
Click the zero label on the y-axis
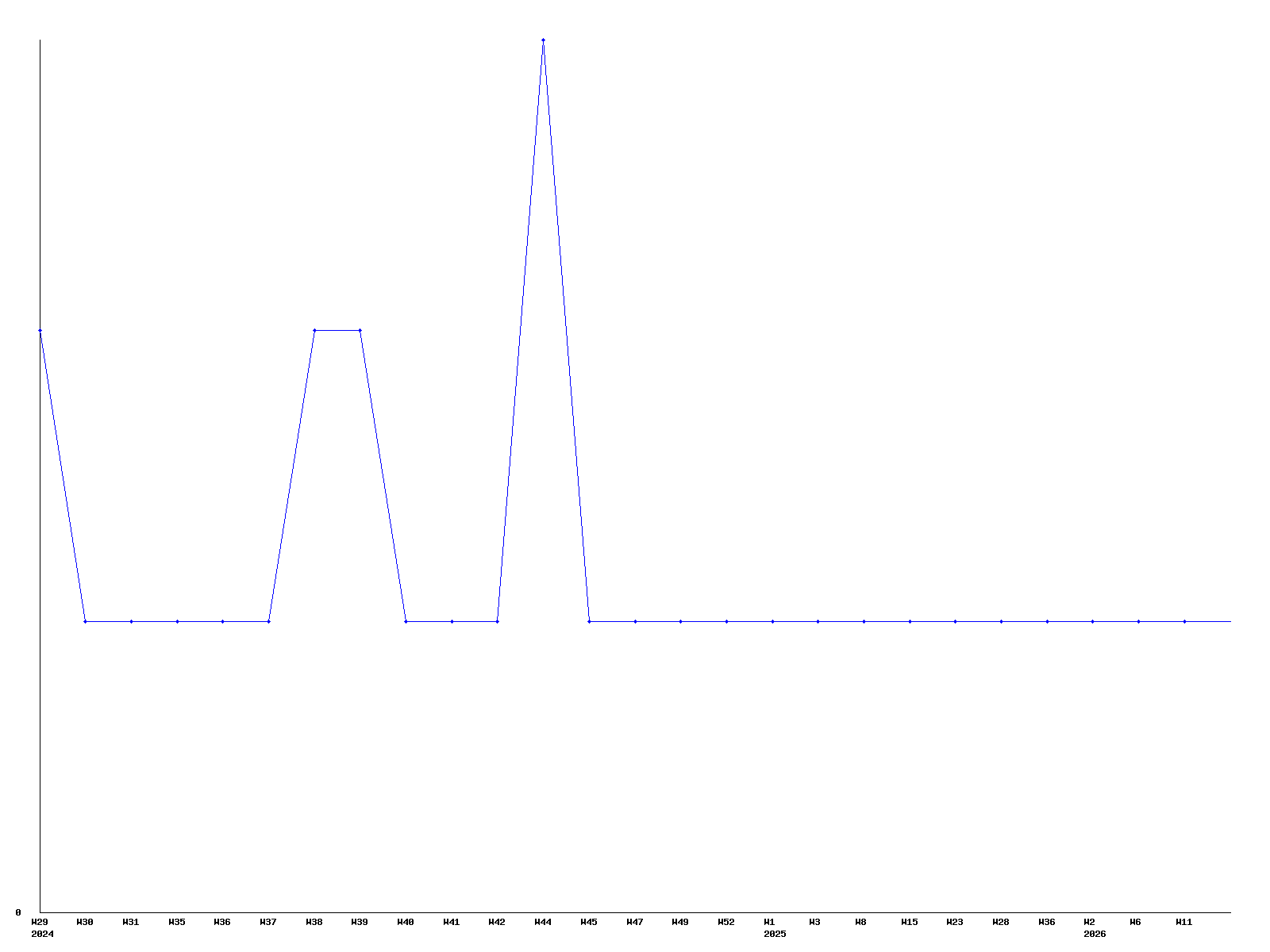point(17,912)
